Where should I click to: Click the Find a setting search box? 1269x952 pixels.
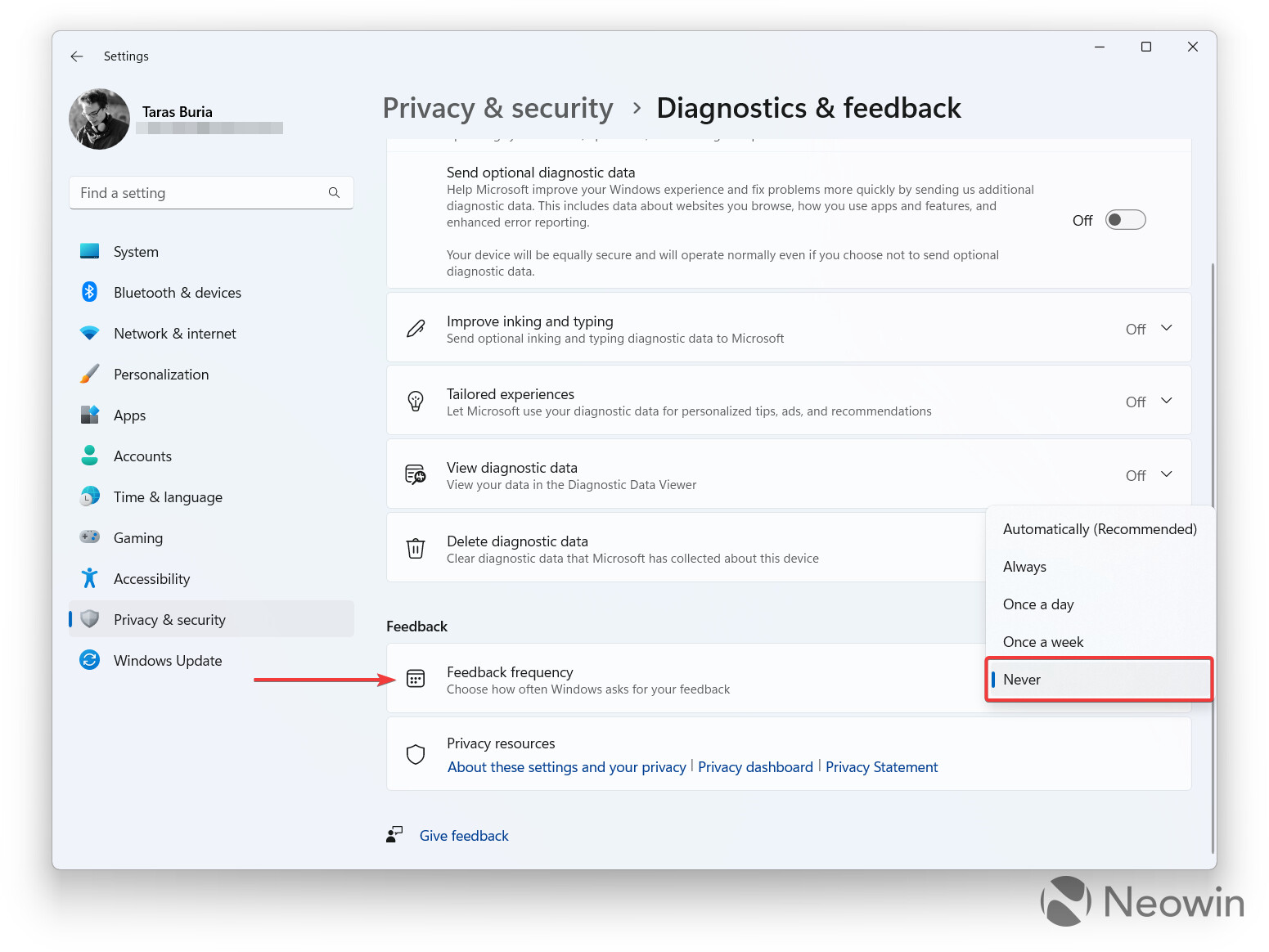211,193
